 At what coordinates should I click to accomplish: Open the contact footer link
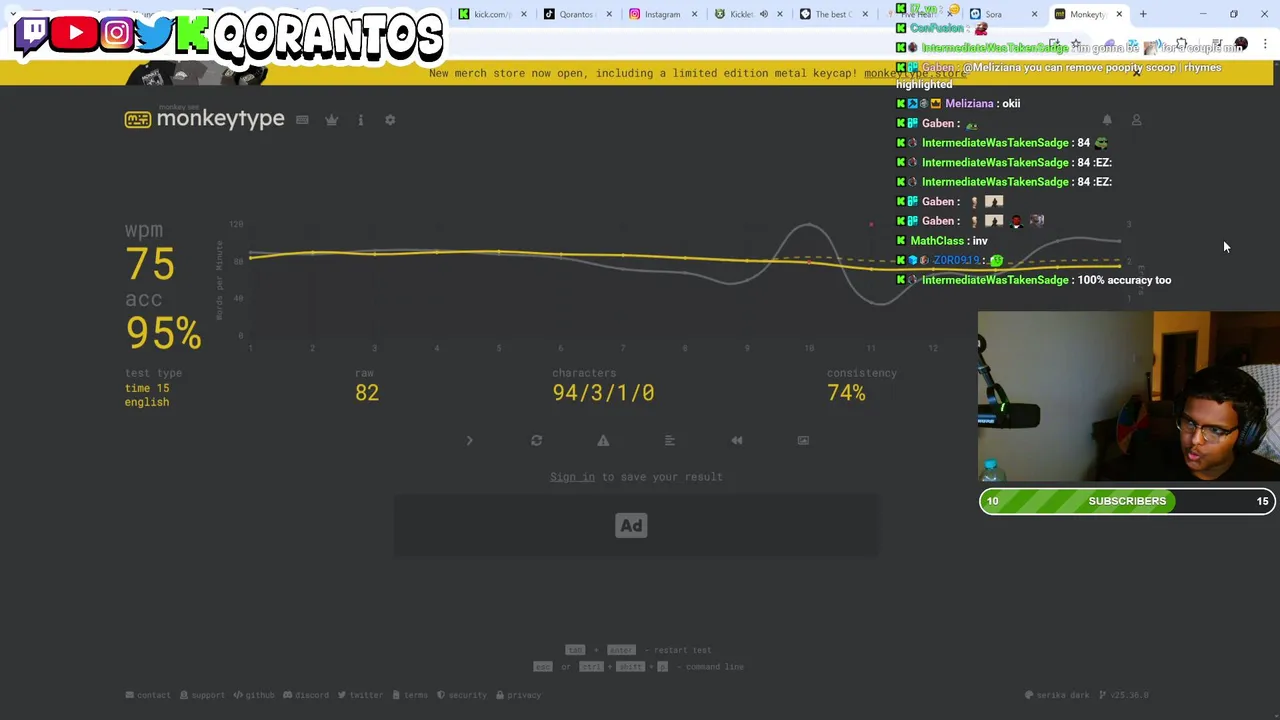(148, 695)
